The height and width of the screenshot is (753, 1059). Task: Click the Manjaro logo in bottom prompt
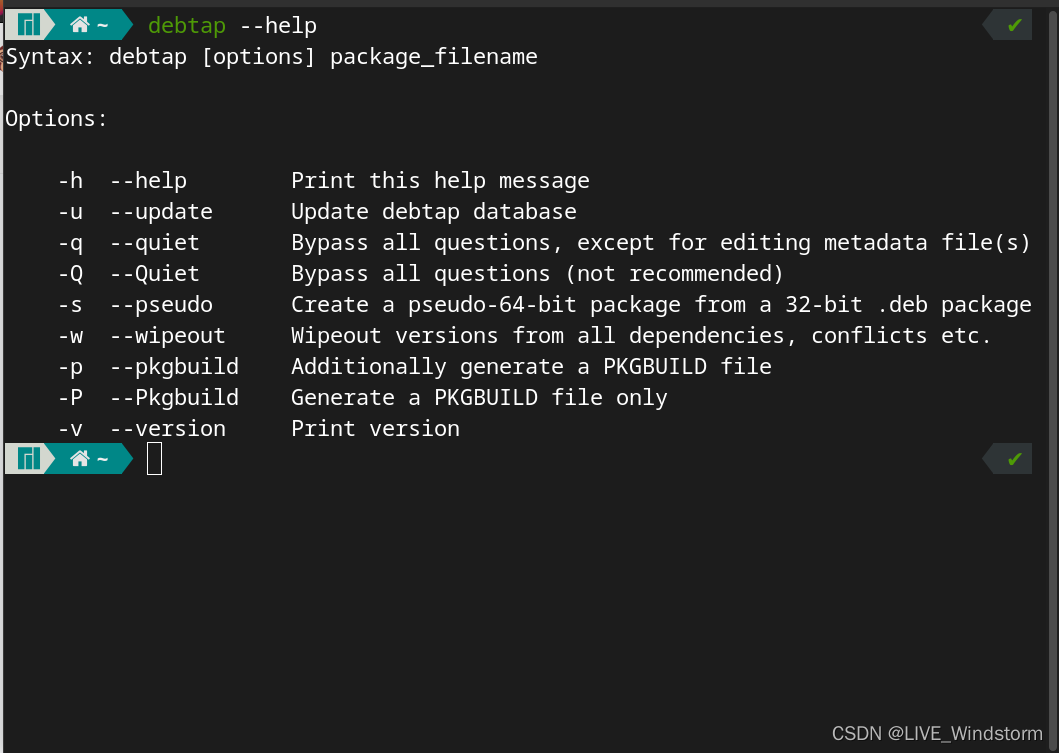[28, 459]
